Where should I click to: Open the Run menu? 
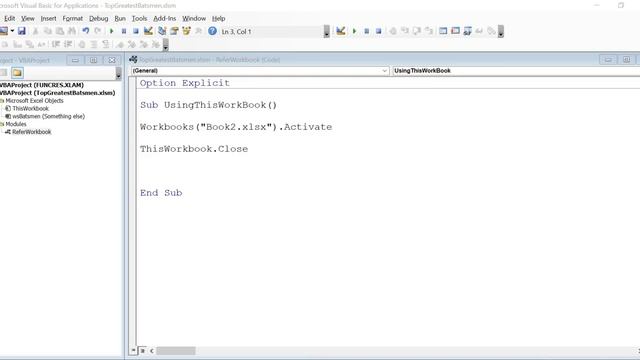(120, 18)
